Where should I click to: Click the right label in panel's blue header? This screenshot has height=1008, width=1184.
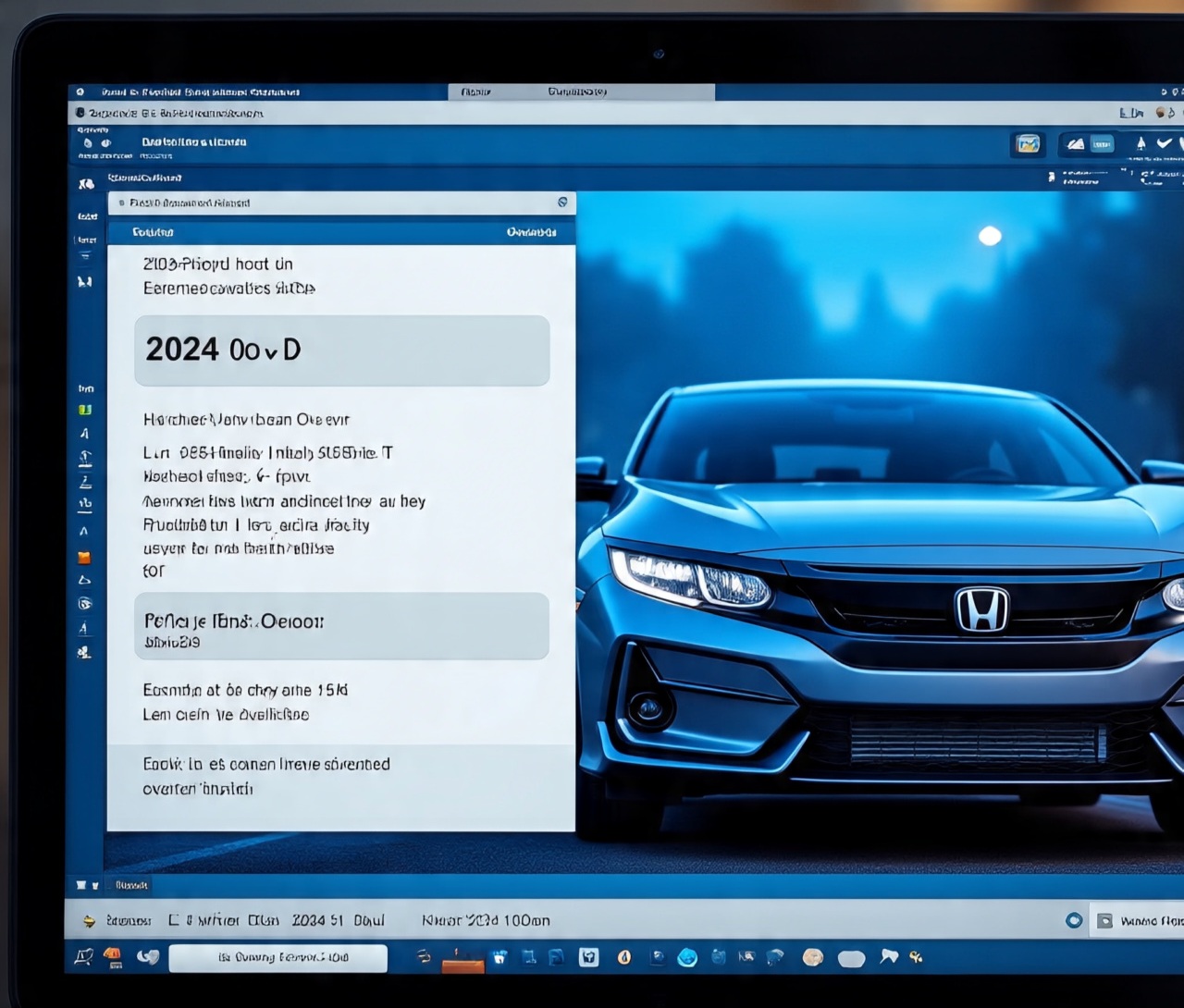click(531, 232)
